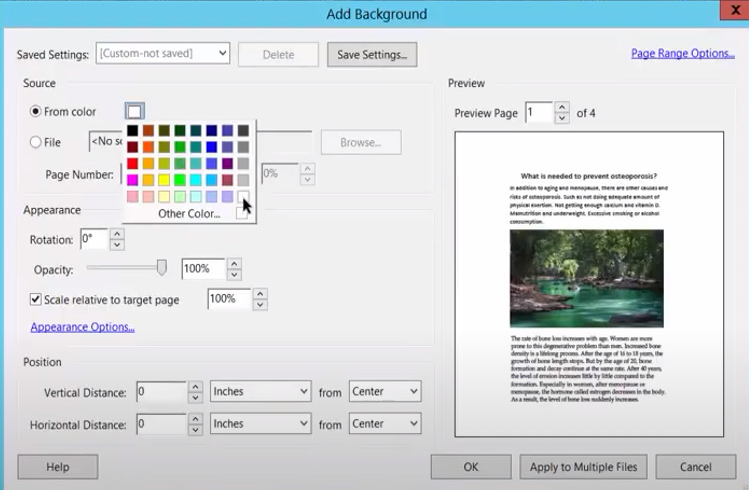Viewport: 749px width, 490px height.
Task: Increase the Rotation value
Action: pos(117,234)
